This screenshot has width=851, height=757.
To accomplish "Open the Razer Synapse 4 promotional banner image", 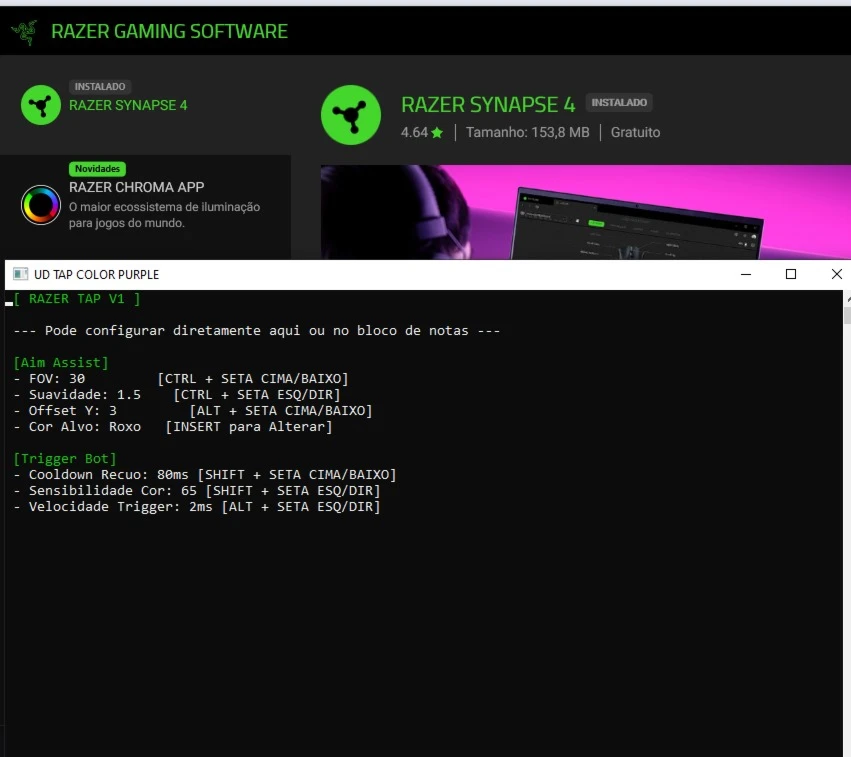I will click(x=586, y=212).
